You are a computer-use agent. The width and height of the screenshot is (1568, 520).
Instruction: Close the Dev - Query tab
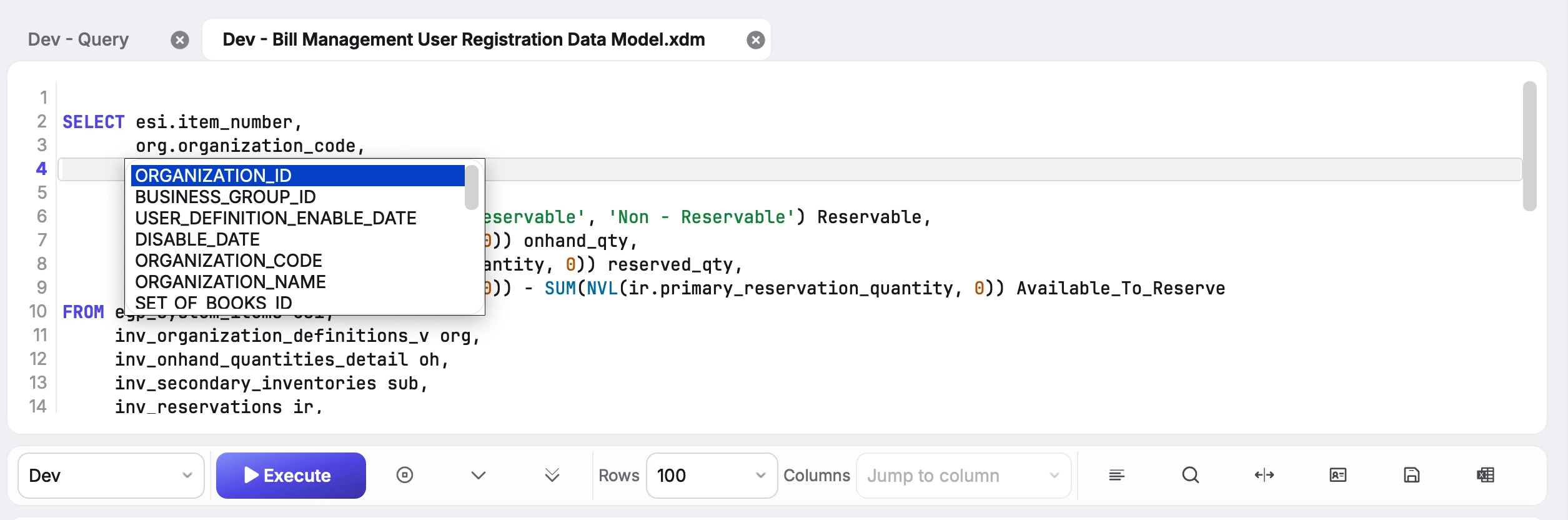(180, 40)
